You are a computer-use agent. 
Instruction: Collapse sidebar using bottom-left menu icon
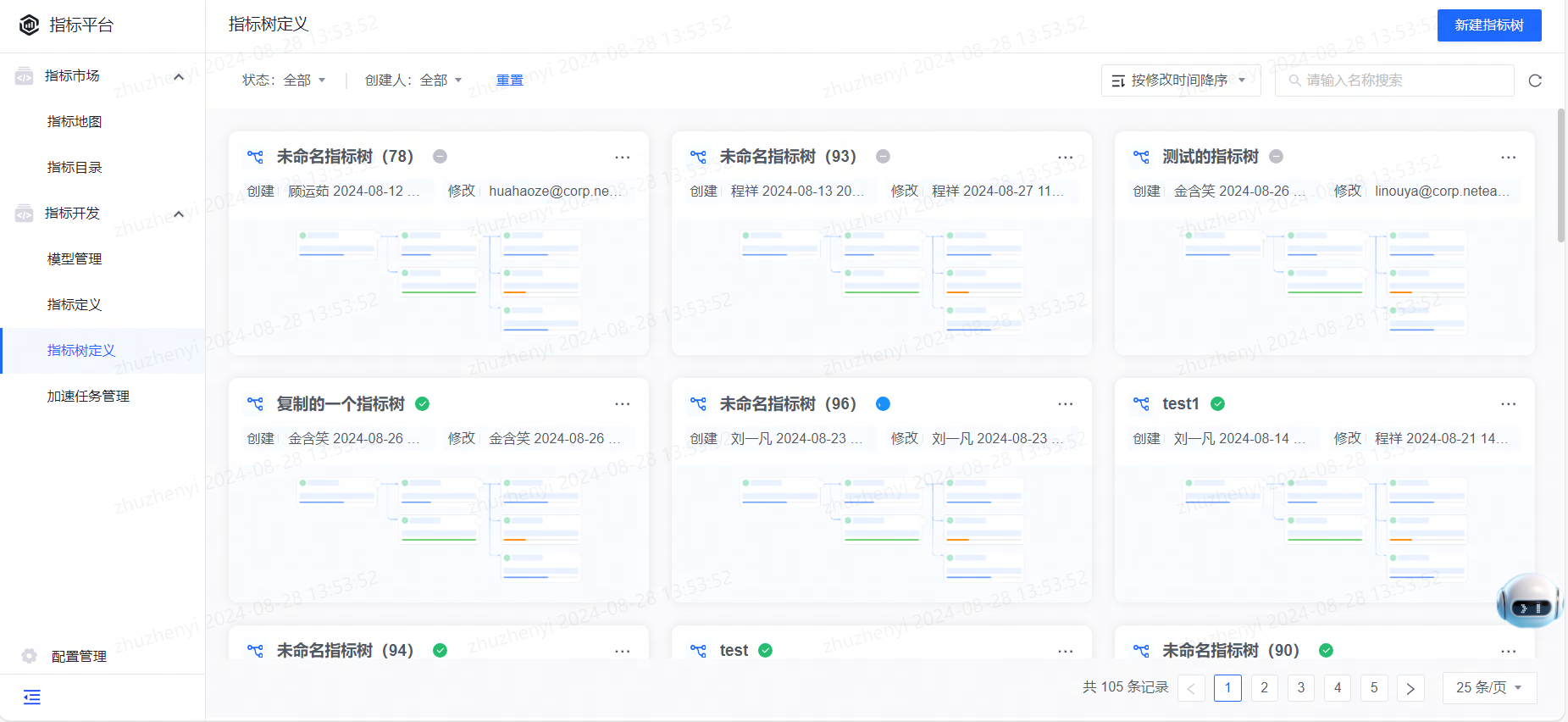(32, 697)
